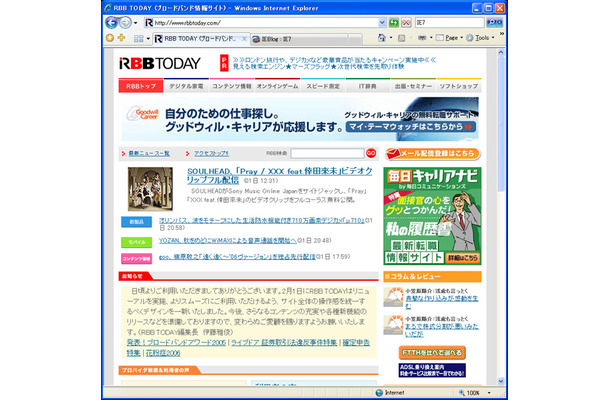610x400 pixels.
Task: Open the YOZAN WiMAX news link
Action: coord(228,241)
